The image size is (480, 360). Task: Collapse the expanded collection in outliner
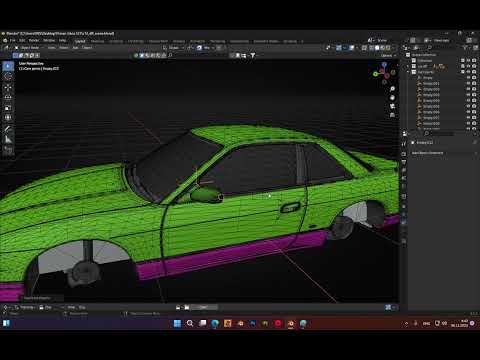(x=408, y=72)
